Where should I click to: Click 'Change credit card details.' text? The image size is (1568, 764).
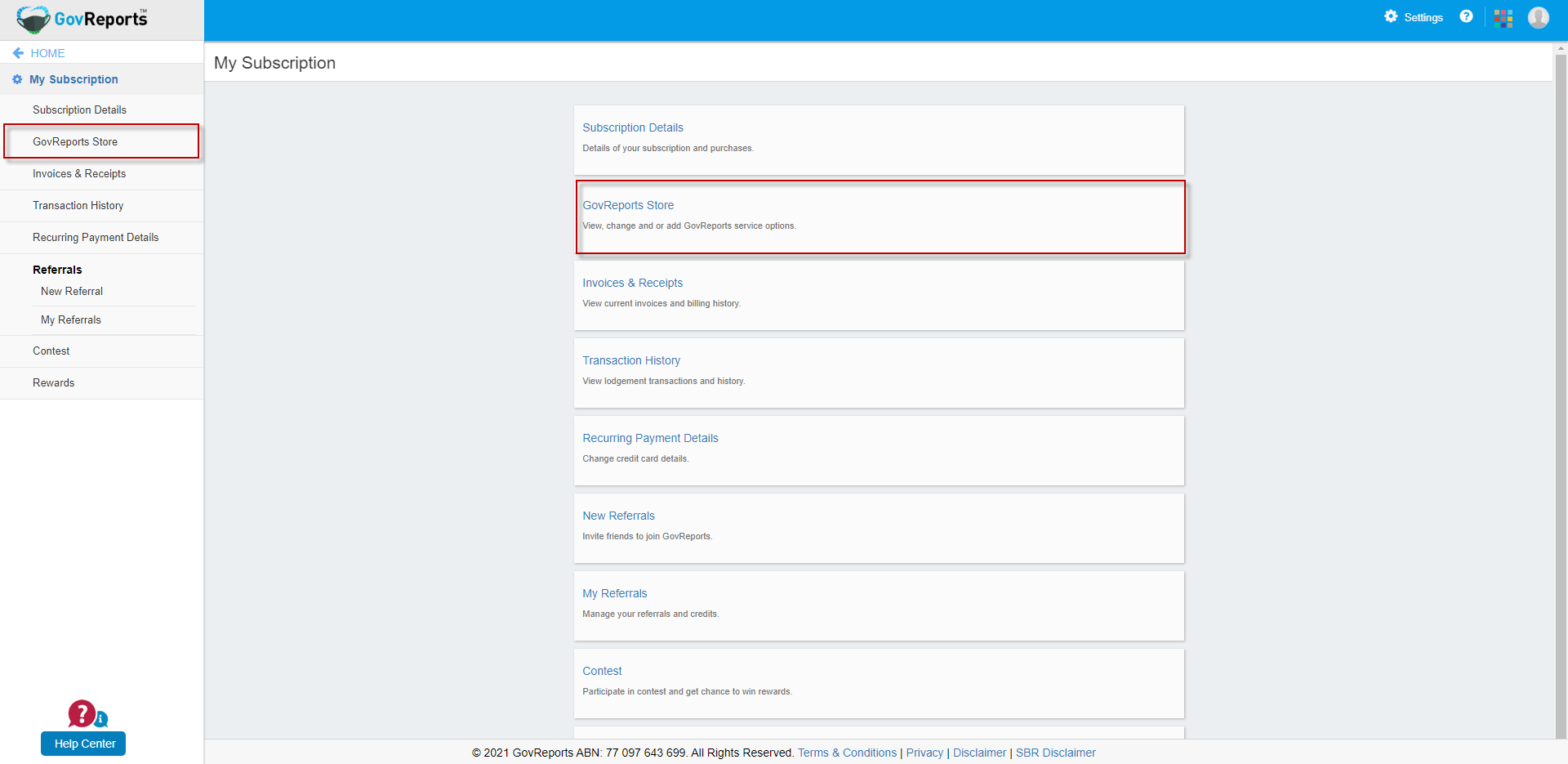pyautogui.click(x=635, y=458)
